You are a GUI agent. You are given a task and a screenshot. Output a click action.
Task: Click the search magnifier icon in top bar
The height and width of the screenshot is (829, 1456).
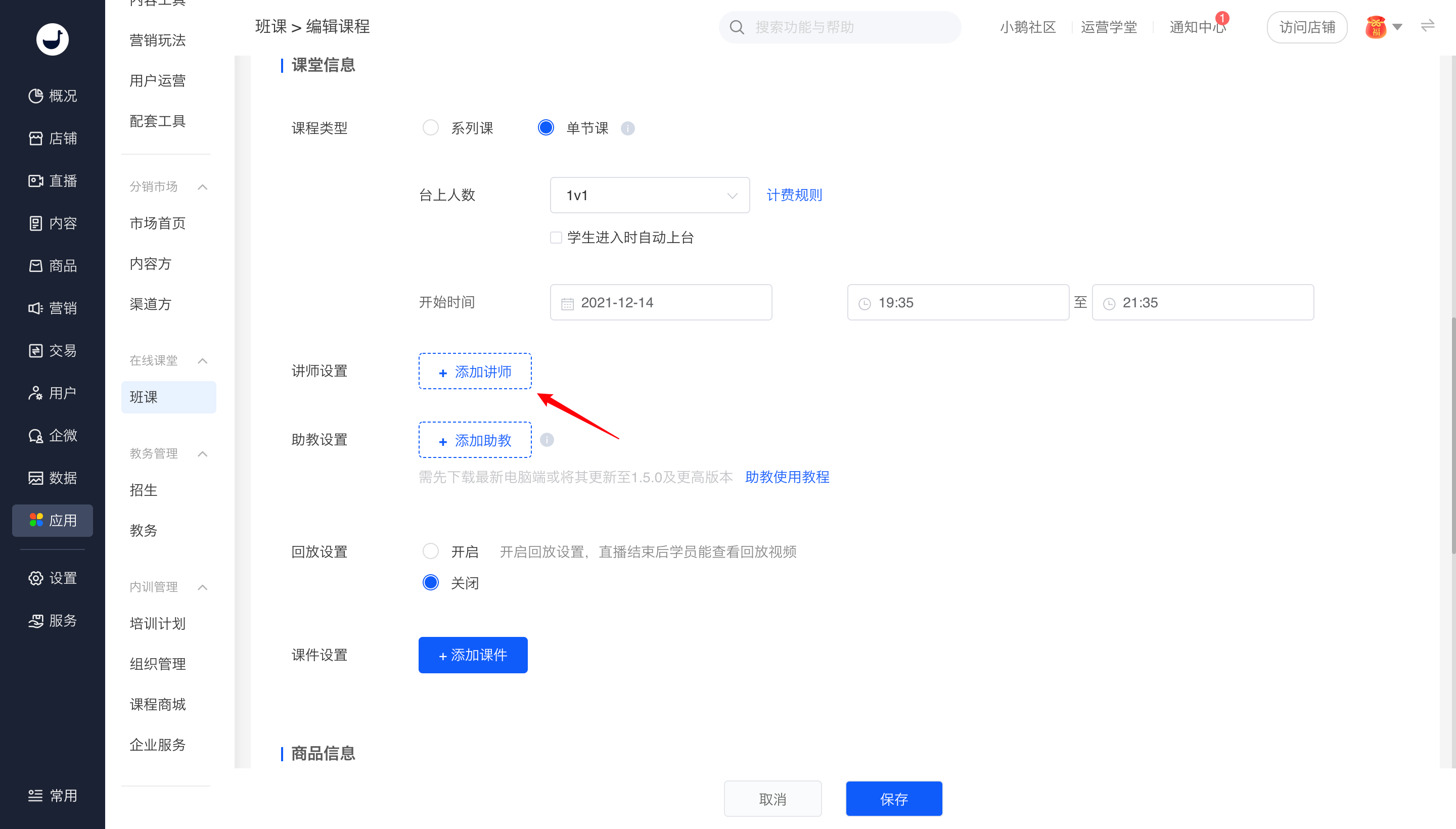(x=736, y=27)
